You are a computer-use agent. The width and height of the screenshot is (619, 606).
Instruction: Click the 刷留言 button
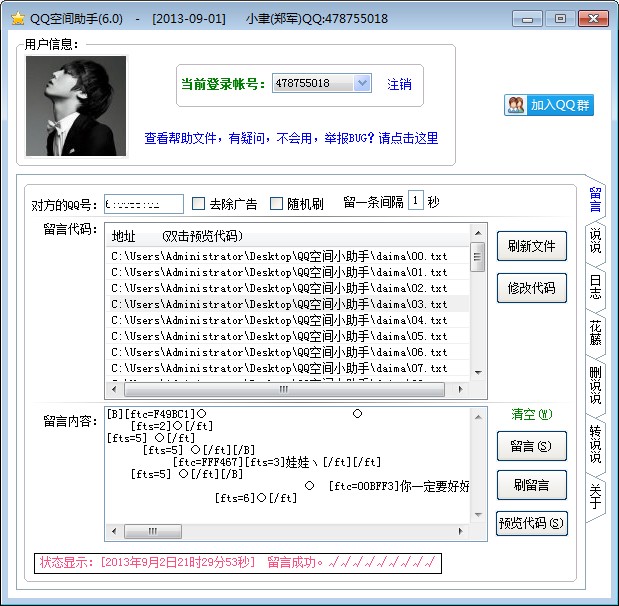(531, 485)
